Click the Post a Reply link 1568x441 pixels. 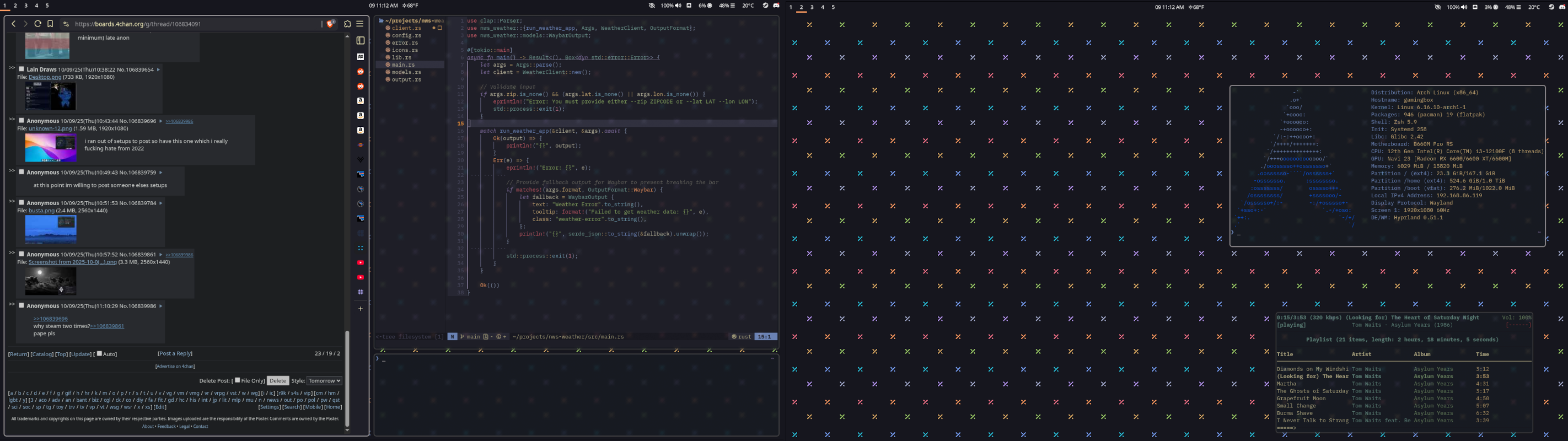175,353
